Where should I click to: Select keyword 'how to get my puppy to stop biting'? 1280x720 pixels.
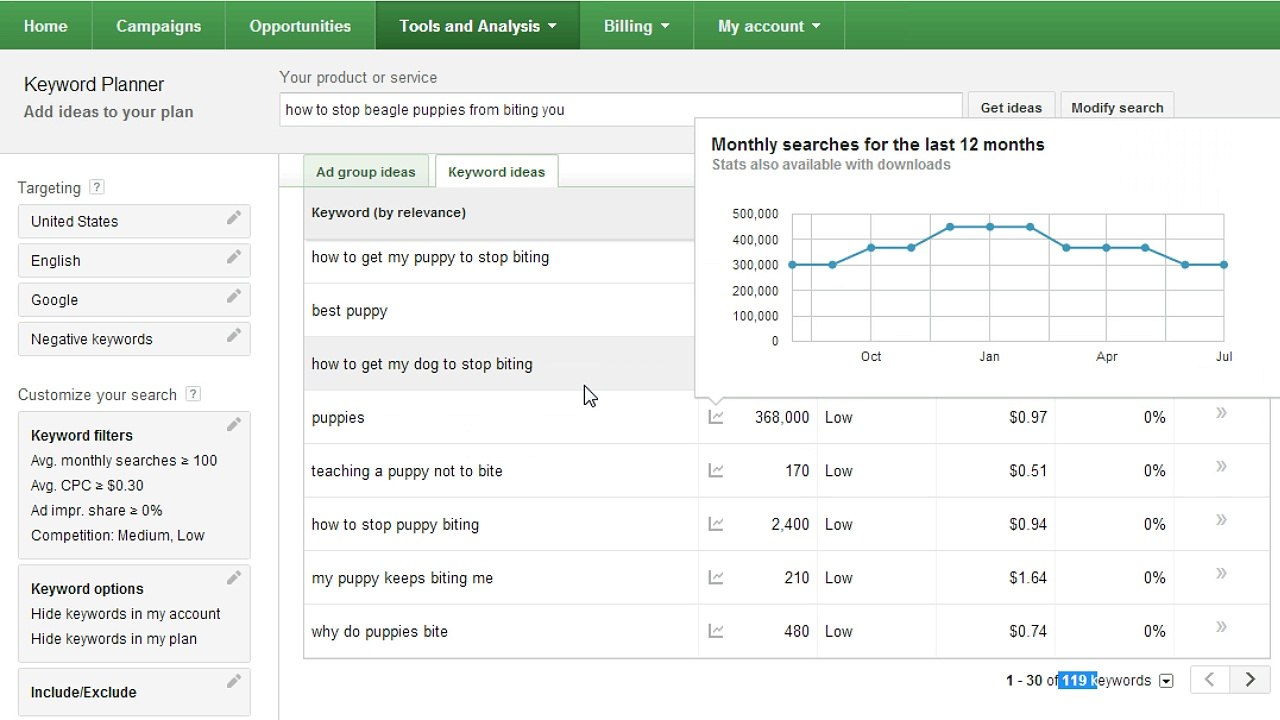pyautogui.click(x=430, y=257)
